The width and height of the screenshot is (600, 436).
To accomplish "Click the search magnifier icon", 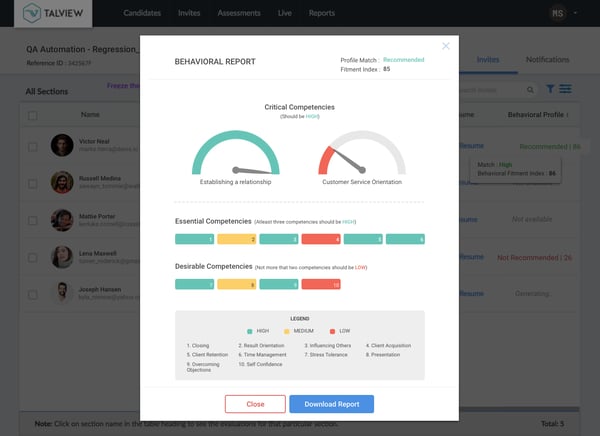I will tap(530, 90).
